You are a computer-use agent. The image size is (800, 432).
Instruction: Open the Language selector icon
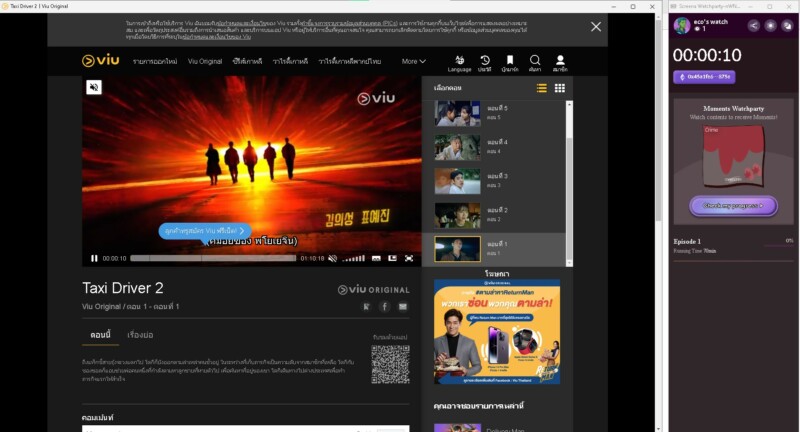coord(459,64)
